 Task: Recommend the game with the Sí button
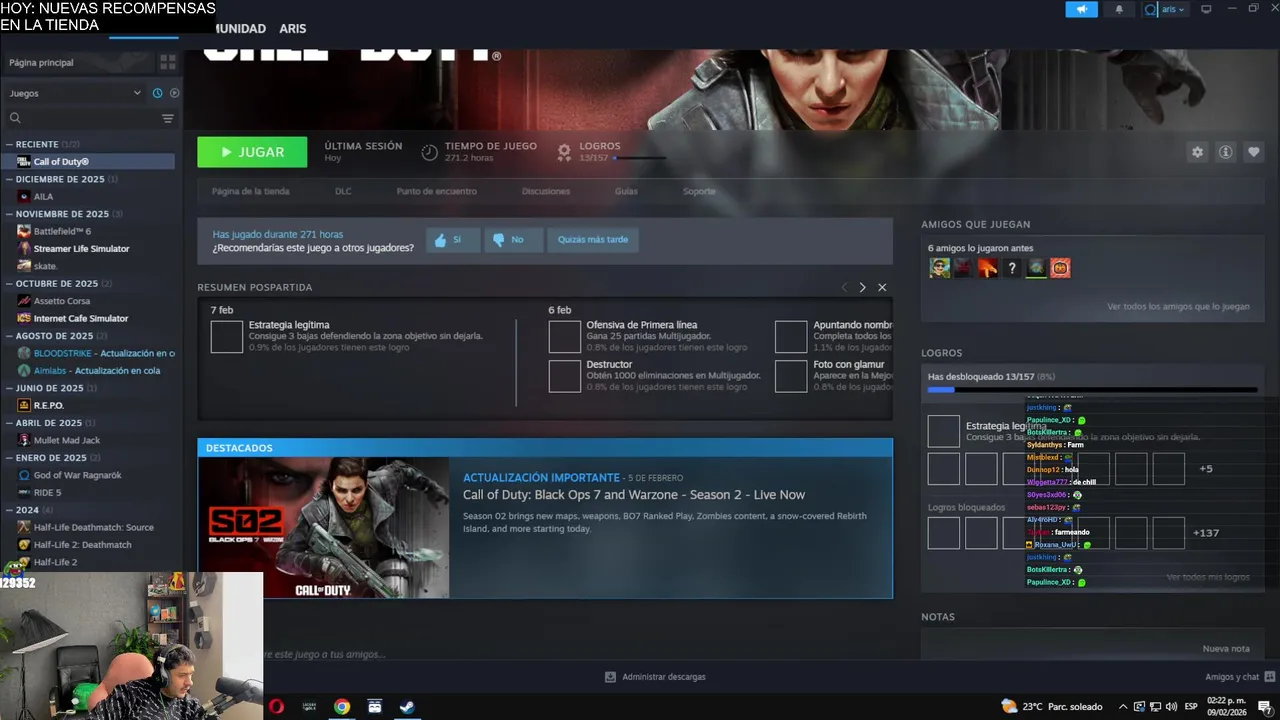point(453,240)
